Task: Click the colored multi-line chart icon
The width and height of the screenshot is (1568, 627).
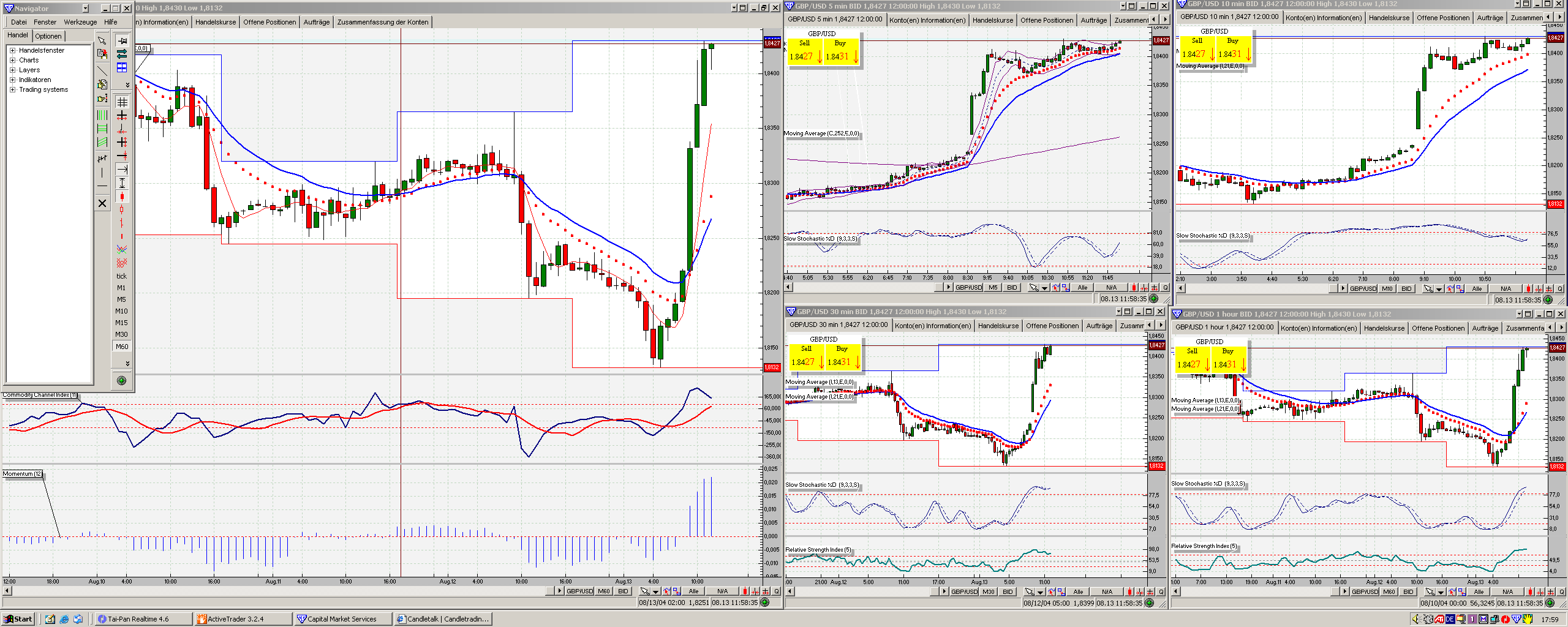Action: [122, 249]
